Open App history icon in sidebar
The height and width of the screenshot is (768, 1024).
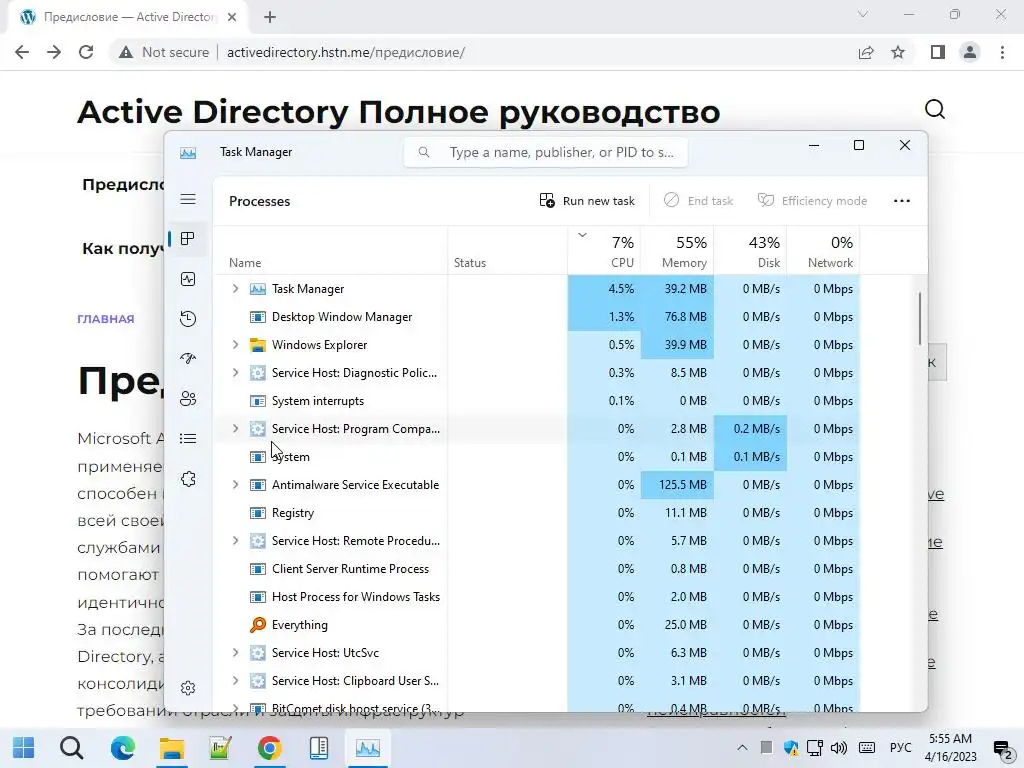click(x=188, y=319)
